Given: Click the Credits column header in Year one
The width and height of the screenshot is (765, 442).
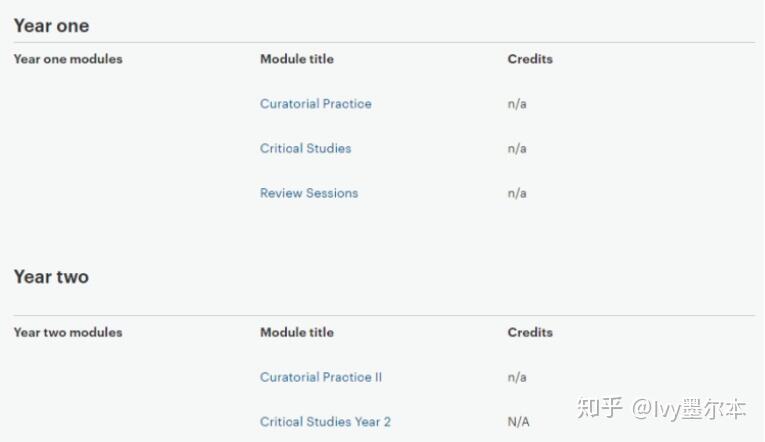Looking at the screenshot, I should (530, 59).
